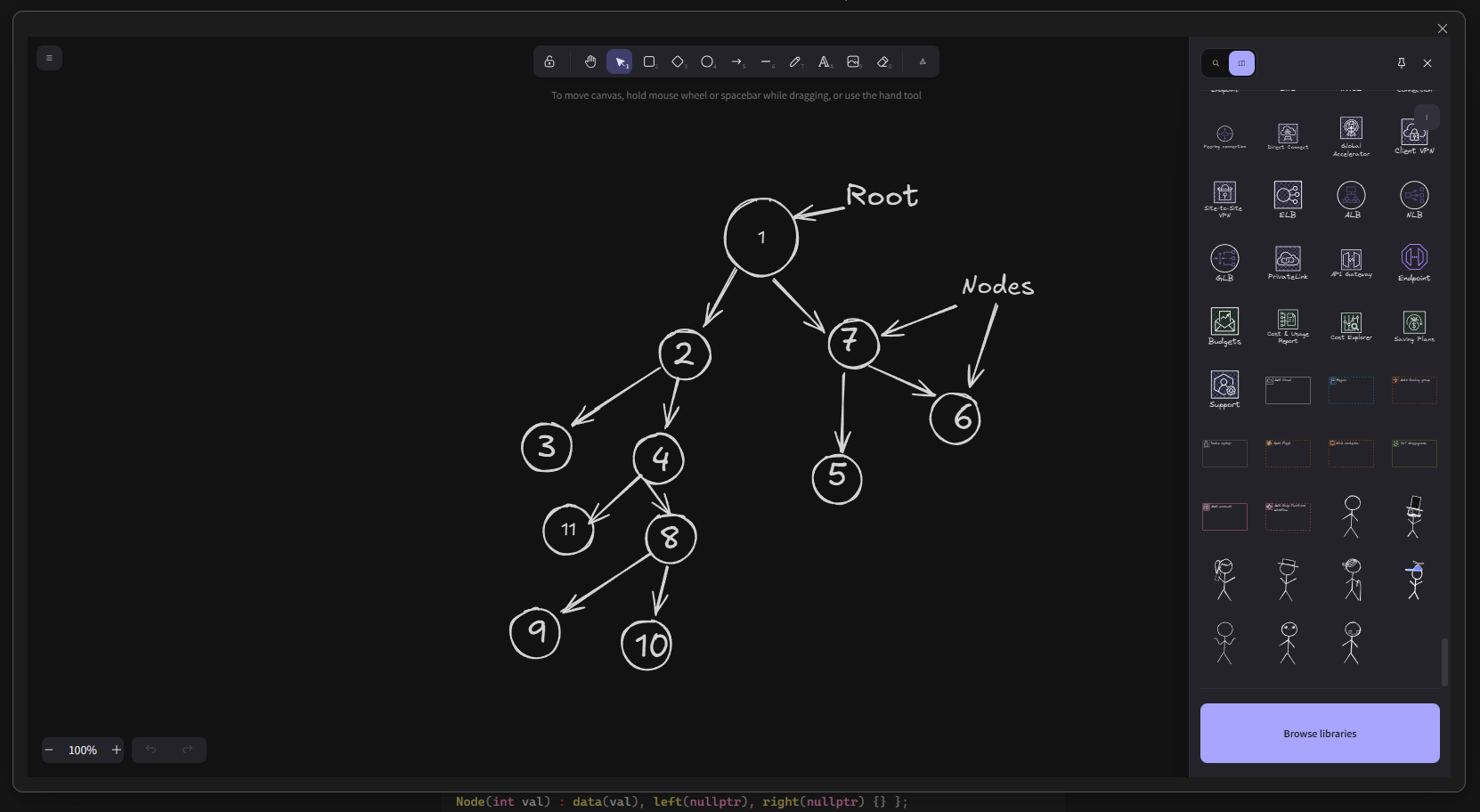The width and height of the screenshot is (1480, 812).
Task: Add the ALB library item
Action: (1351, 199)
